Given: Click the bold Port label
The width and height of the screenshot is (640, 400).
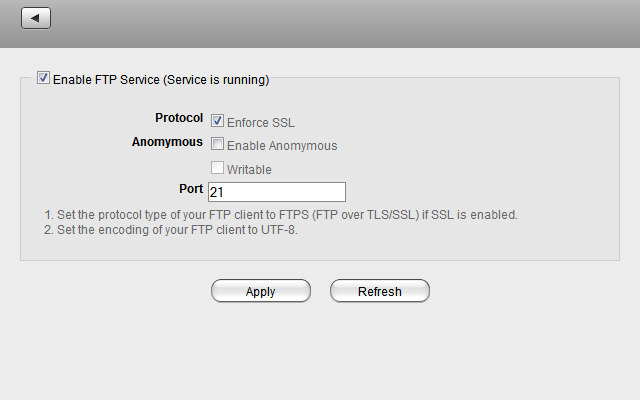Looking at the screenshot, I should click(190, 188).
